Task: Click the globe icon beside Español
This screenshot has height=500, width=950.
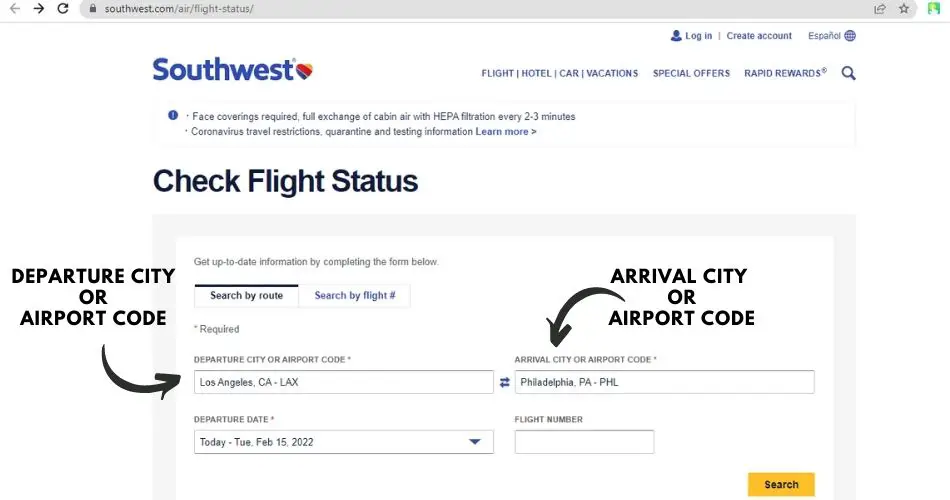Action: (x=850, y=36)
